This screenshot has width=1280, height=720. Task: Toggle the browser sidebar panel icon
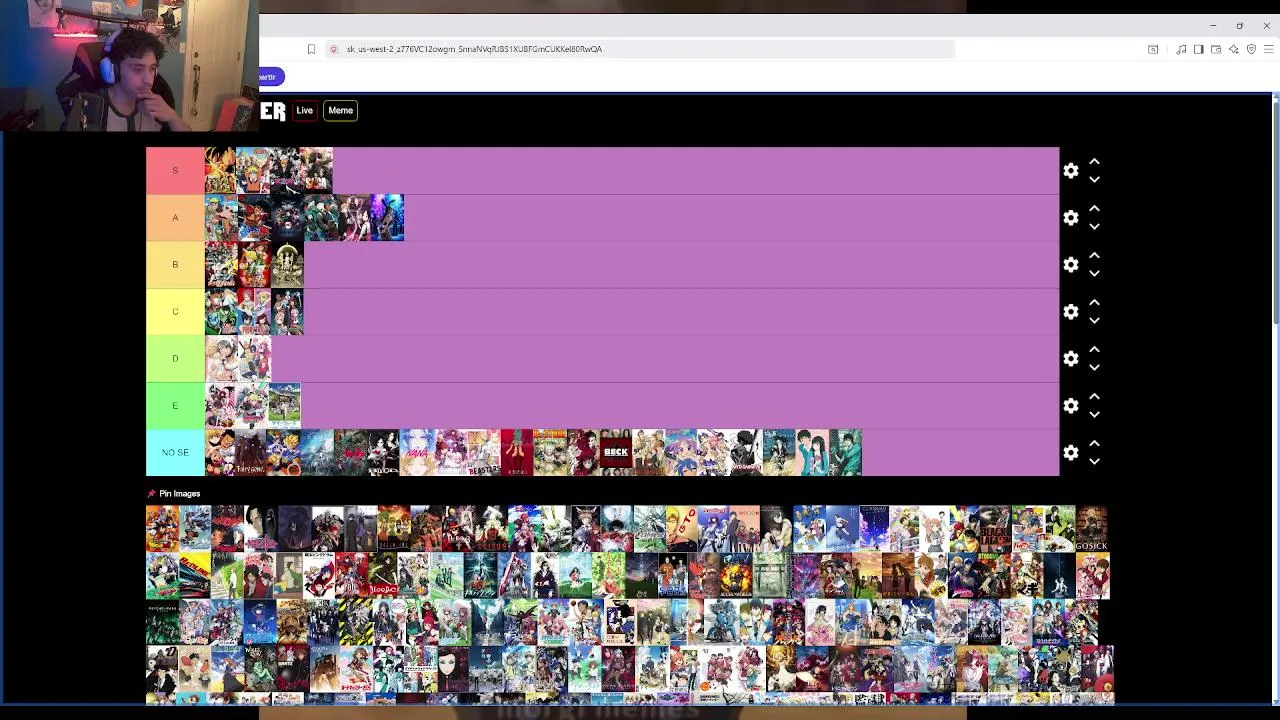(1199, 49)
